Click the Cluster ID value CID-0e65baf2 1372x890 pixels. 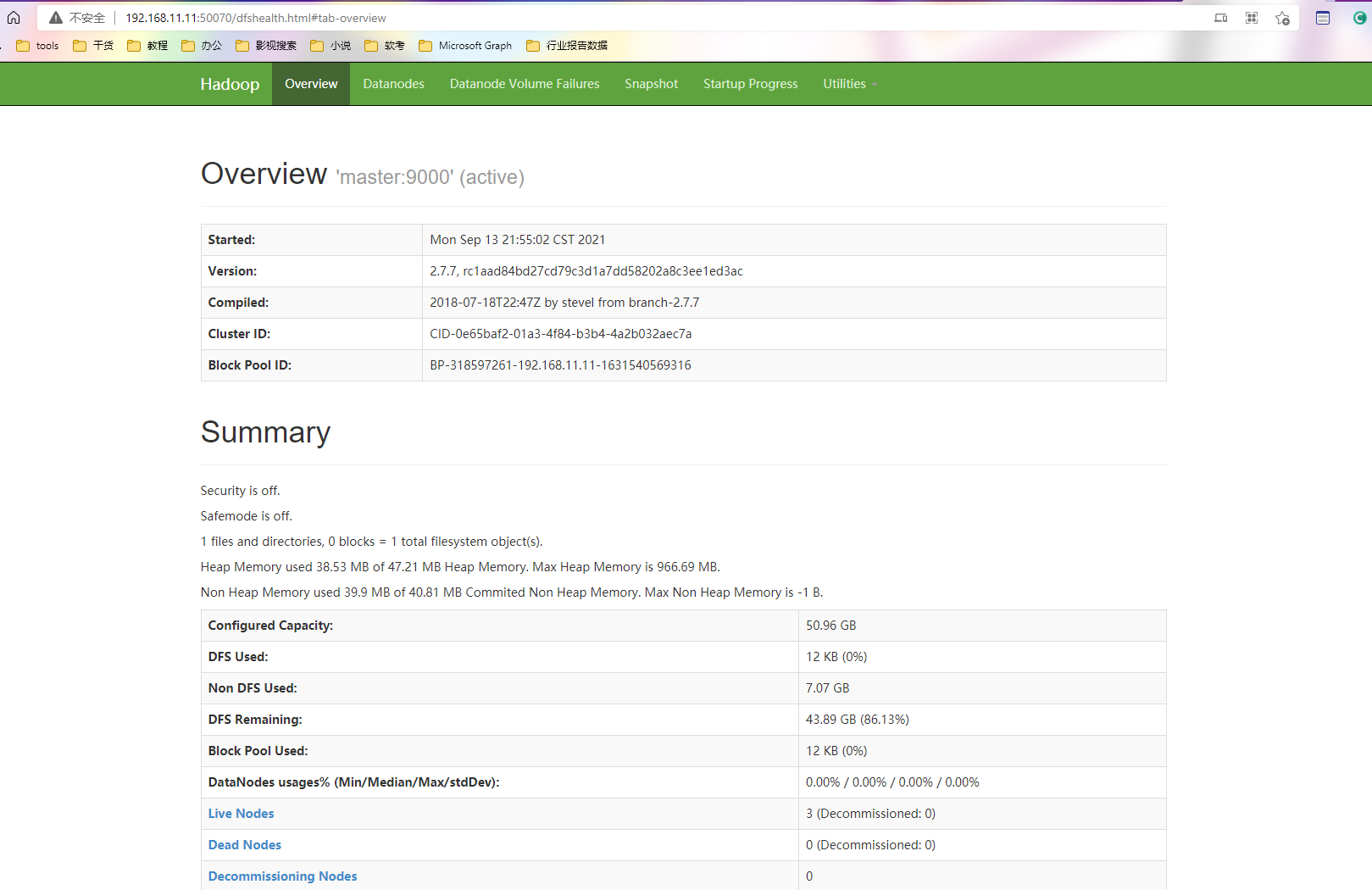[x=560, y=334]
